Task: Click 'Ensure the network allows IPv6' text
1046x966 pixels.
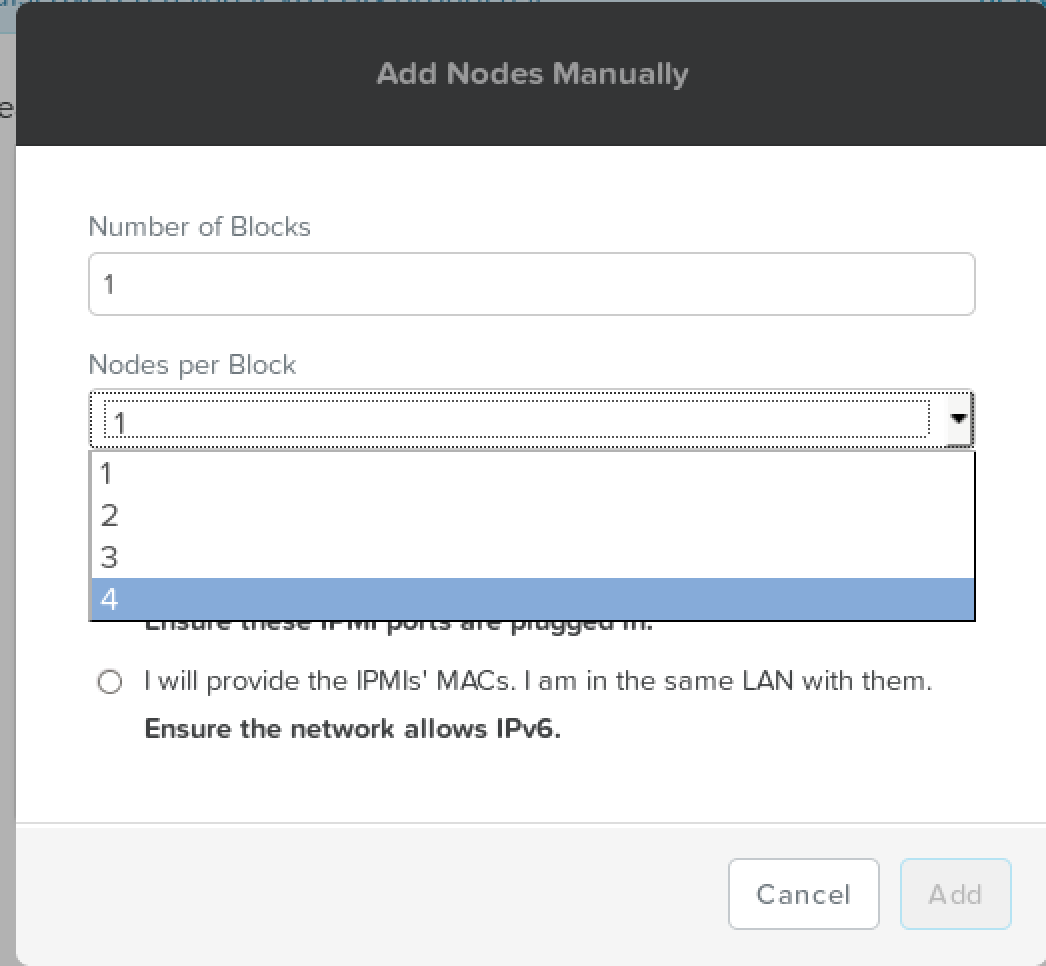Action: pos(352,728)
